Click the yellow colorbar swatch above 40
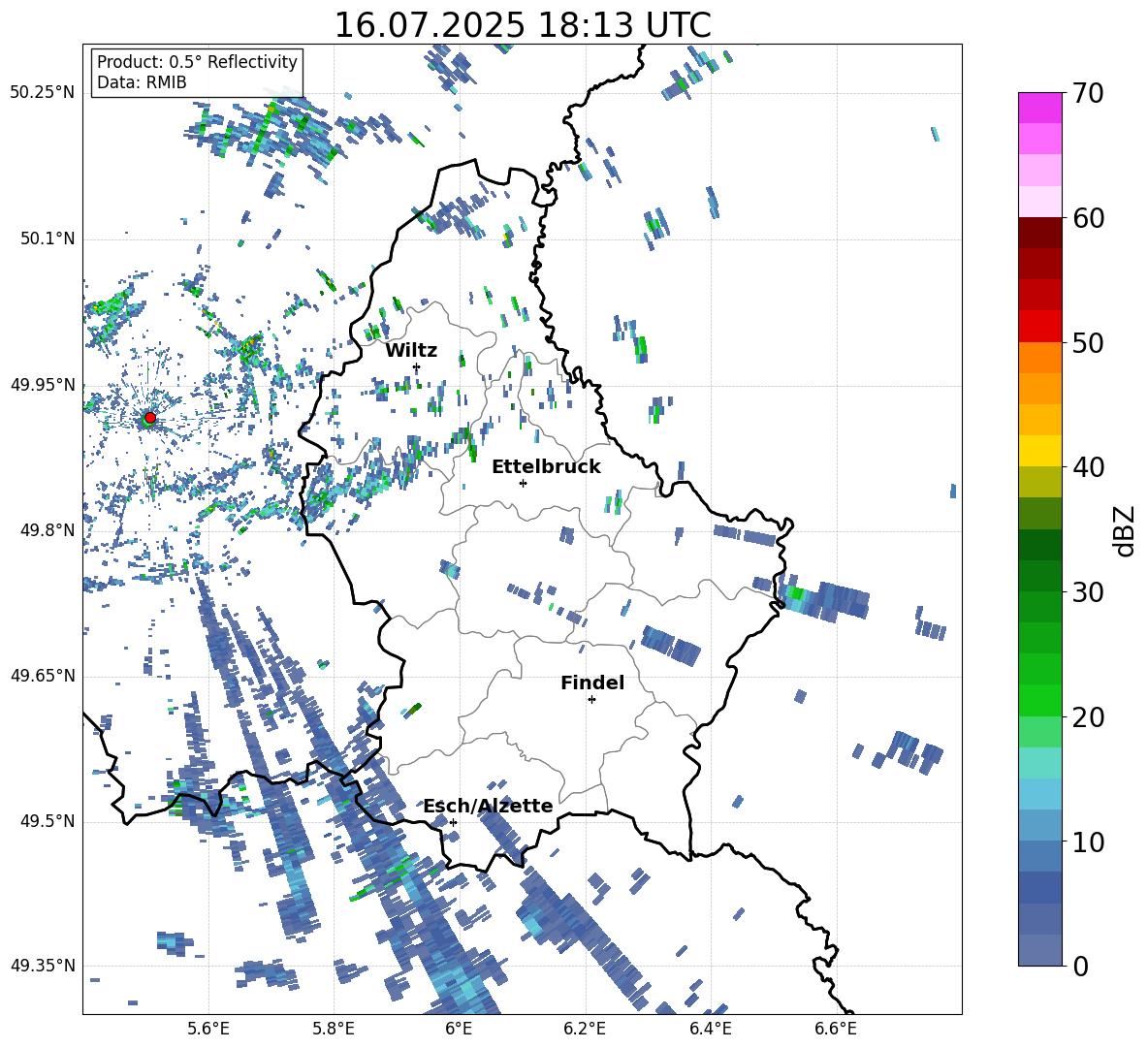 pos(1040,451)
